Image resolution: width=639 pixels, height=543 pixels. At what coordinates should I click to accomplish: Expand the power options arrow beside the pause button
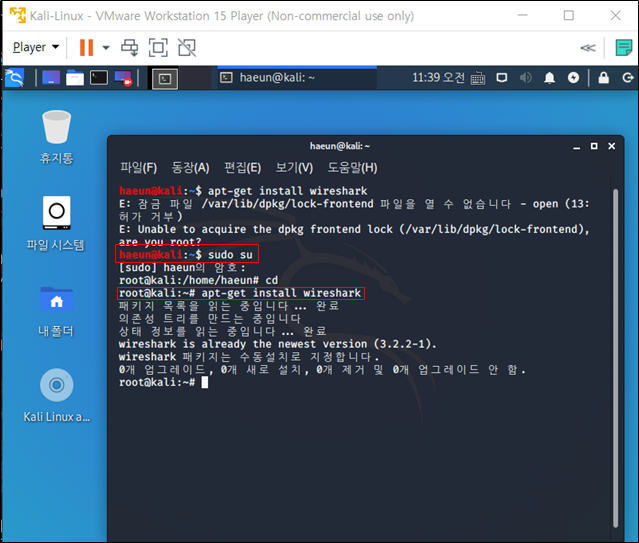click(106, 48)
